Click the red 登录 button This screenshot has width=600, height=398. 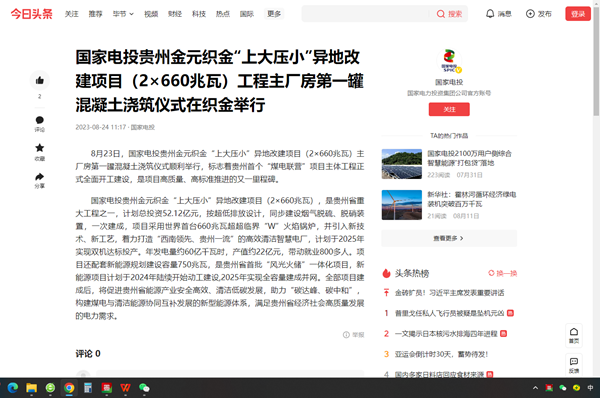578,14
